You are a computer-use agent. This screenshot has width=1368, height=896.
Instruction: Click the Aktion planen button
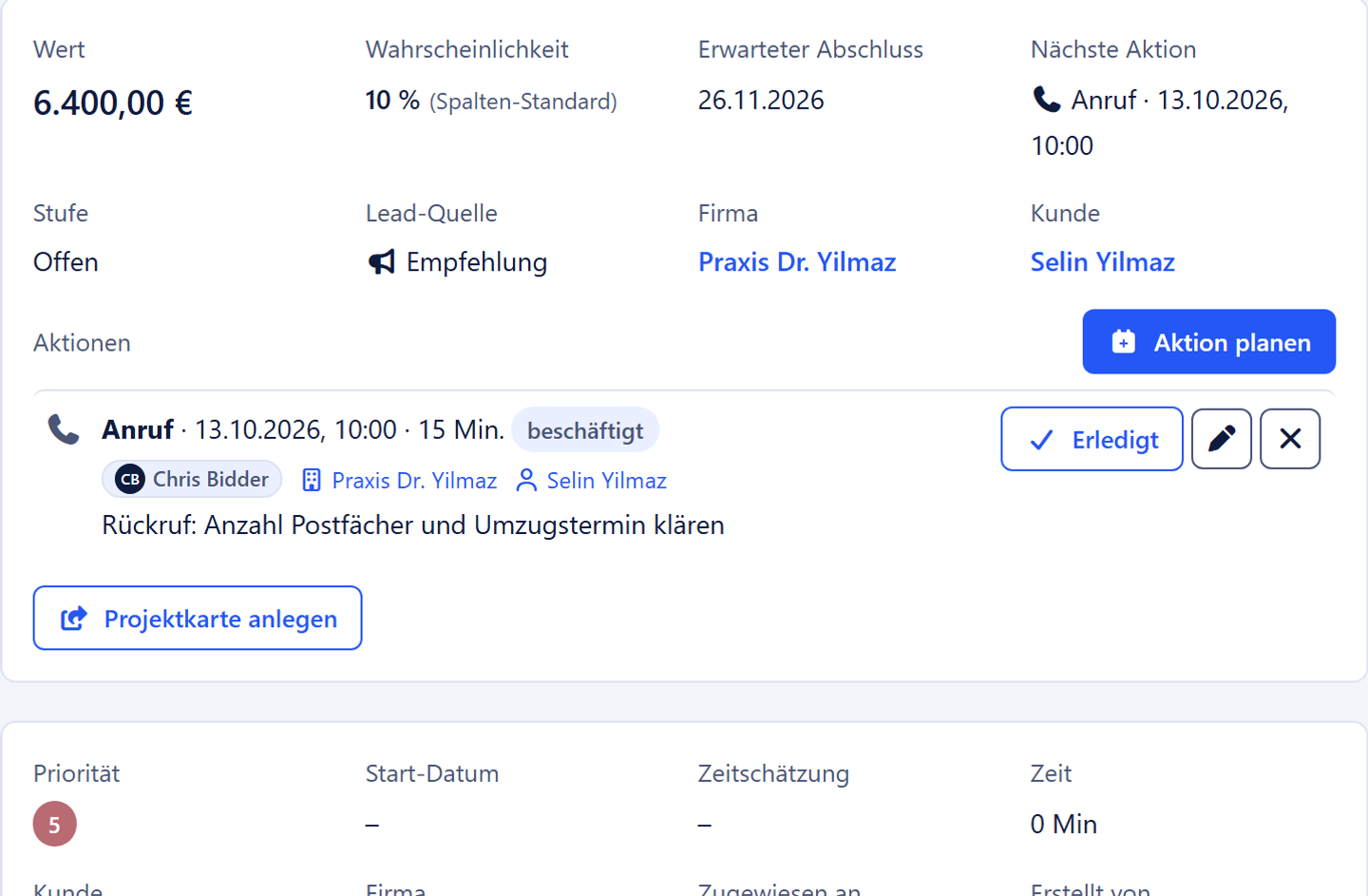click(1208, 342)
